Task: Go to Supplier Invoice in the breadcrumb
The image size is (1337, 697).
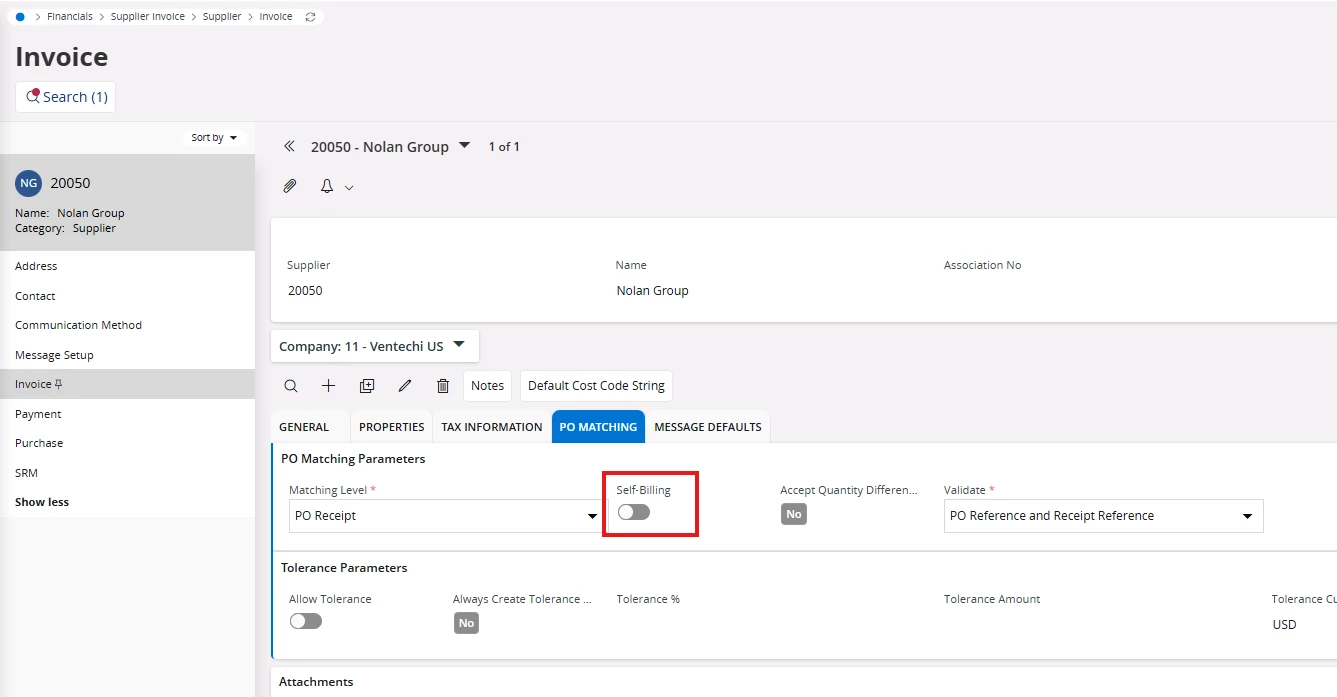Action: tap(148, 17)
